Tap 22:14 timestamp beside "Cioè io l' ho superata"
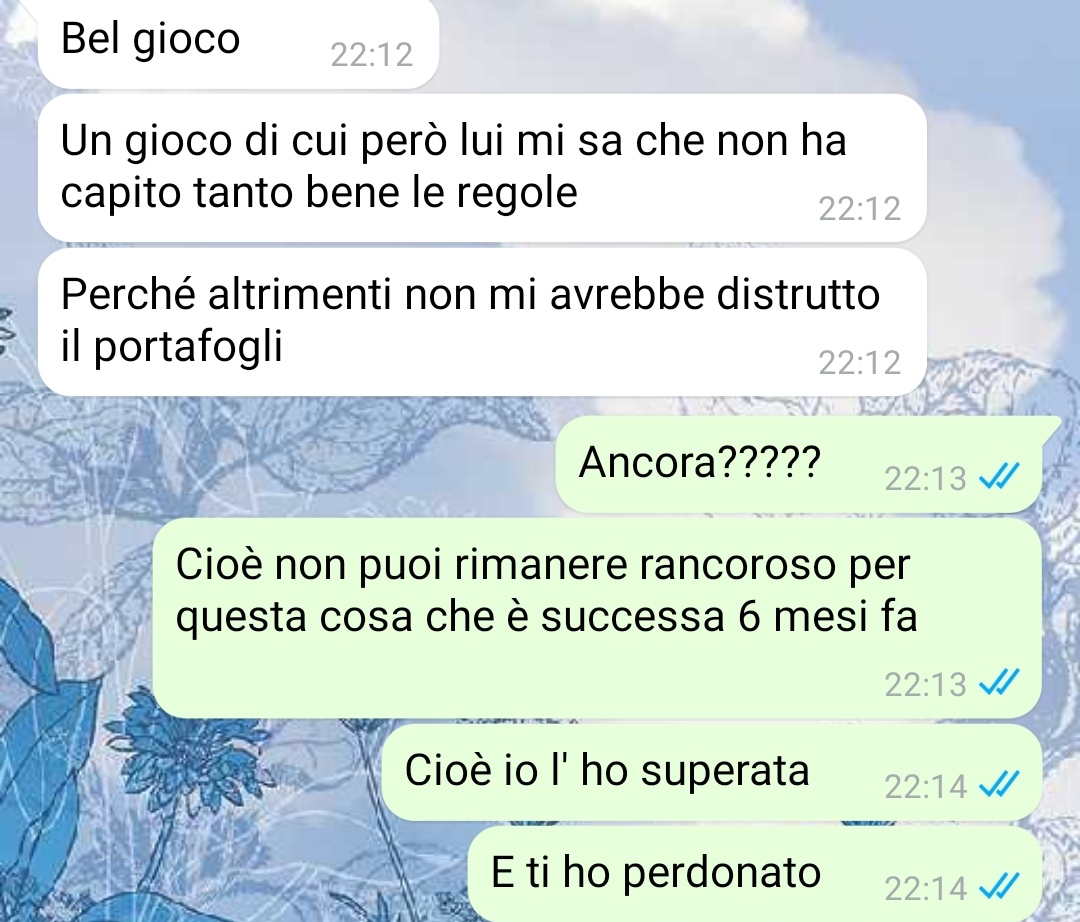 (x=925, y=786)
